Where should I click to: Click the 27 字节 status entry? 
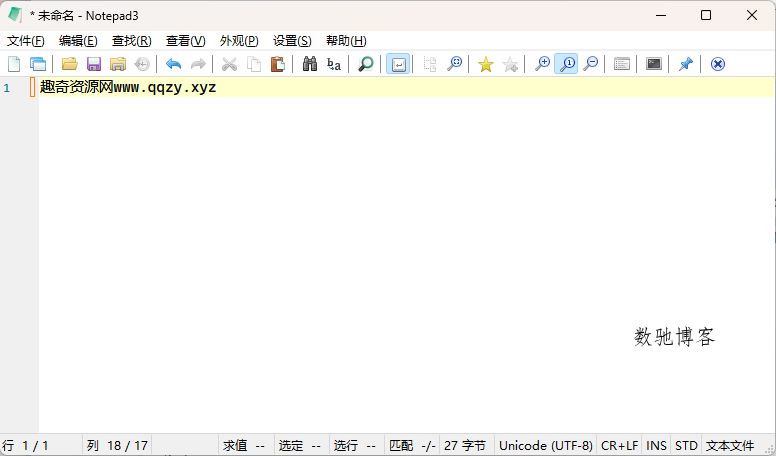click(x=466, y=446)
